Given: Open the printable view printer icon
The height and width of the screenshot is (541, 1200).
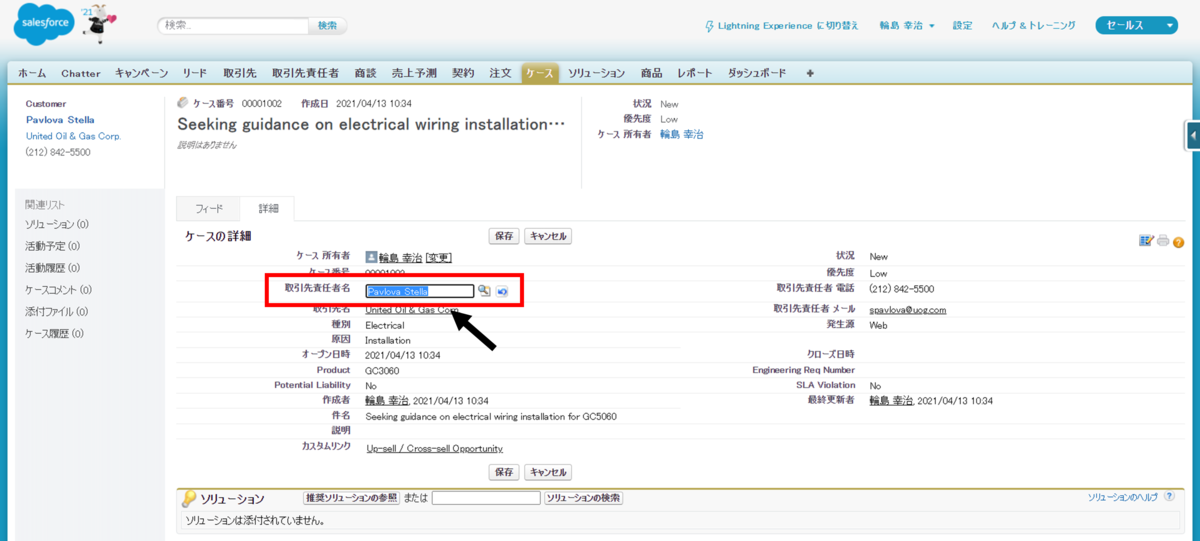Looking at the screenshot, I should [x=1163, y=240].
